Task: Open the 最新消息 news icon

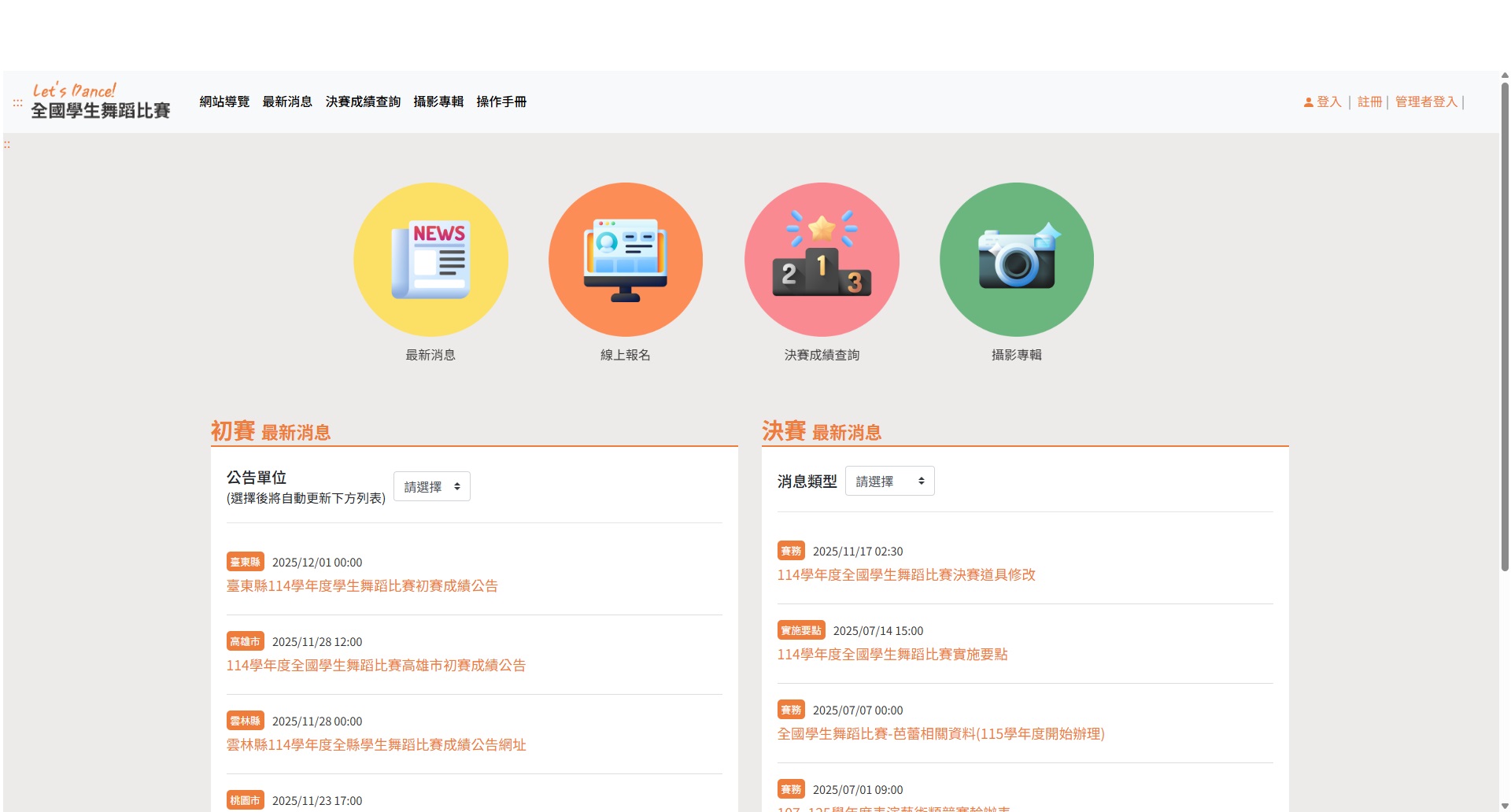Action: [430, 260]
